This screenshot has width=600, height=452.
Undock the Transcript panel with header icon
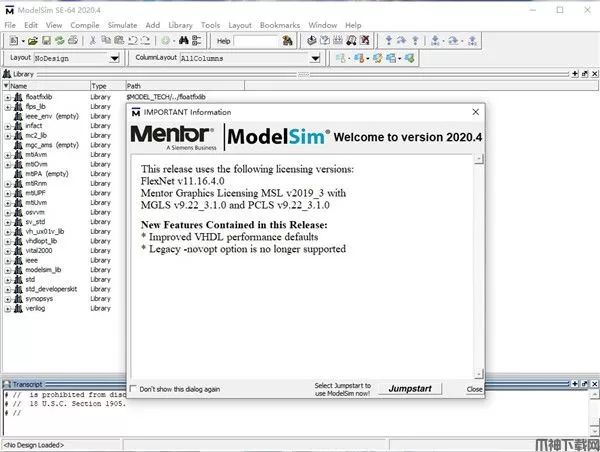pos(585,383)
